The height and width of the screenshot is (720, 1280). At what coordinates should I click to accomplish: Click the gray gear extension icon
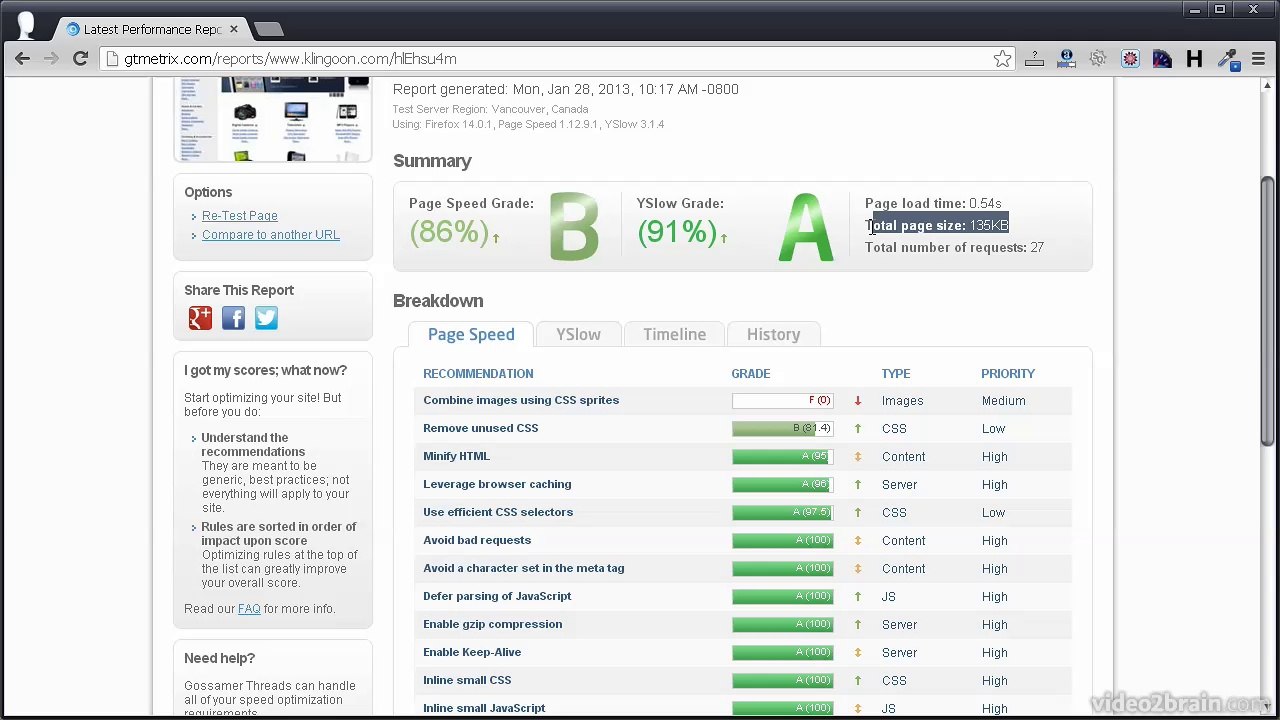pyautogui.click(x=1098, y=59)
